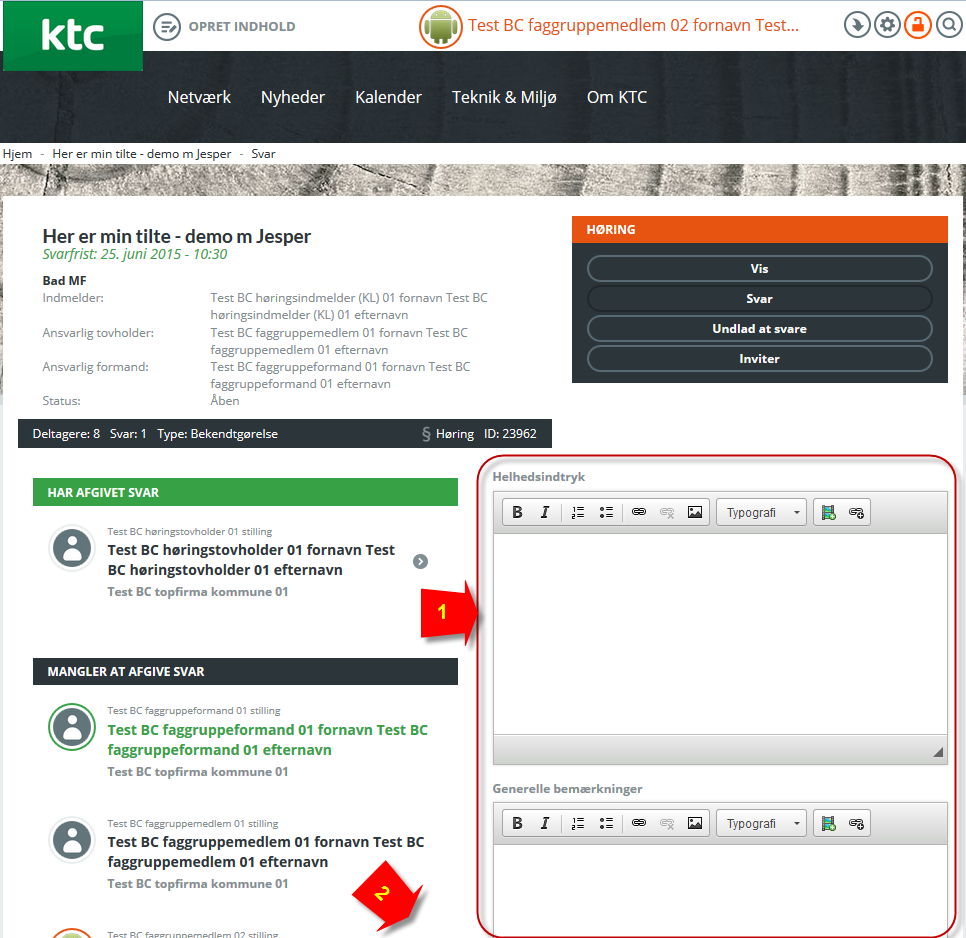Click 'ID: 23962' in info bar
Screen dimensions: 966x938
[x=510, y=434]
